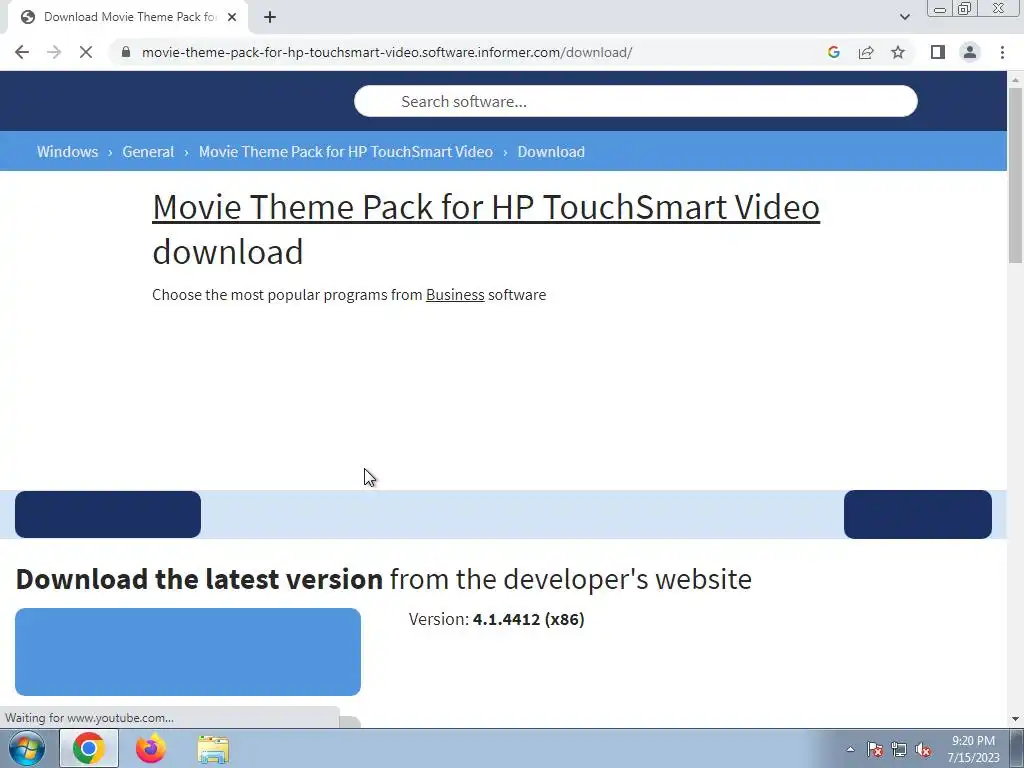Viewport: 1024px width, 768px height.
Task: Open the Business software link
Action: (x=455, y=295)
